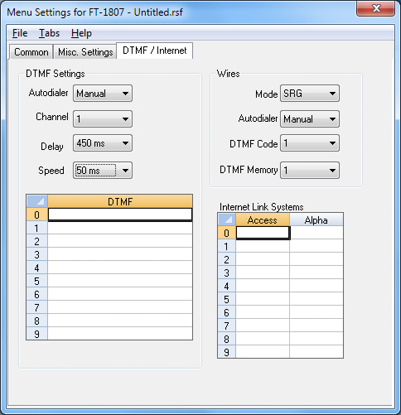Click the DTMF column header

pos(120,202)
